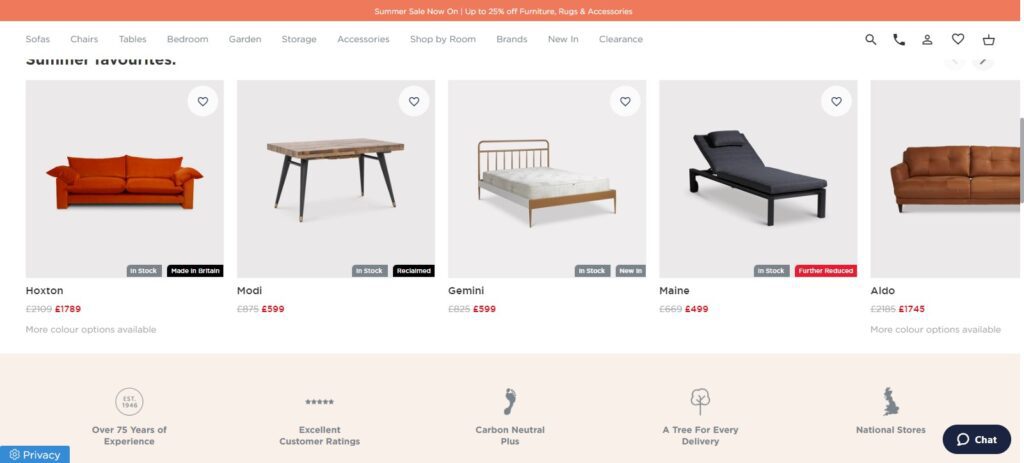1024x463 pixels.
Task: Open the Chat support button
Action: (x=976, y=439)
